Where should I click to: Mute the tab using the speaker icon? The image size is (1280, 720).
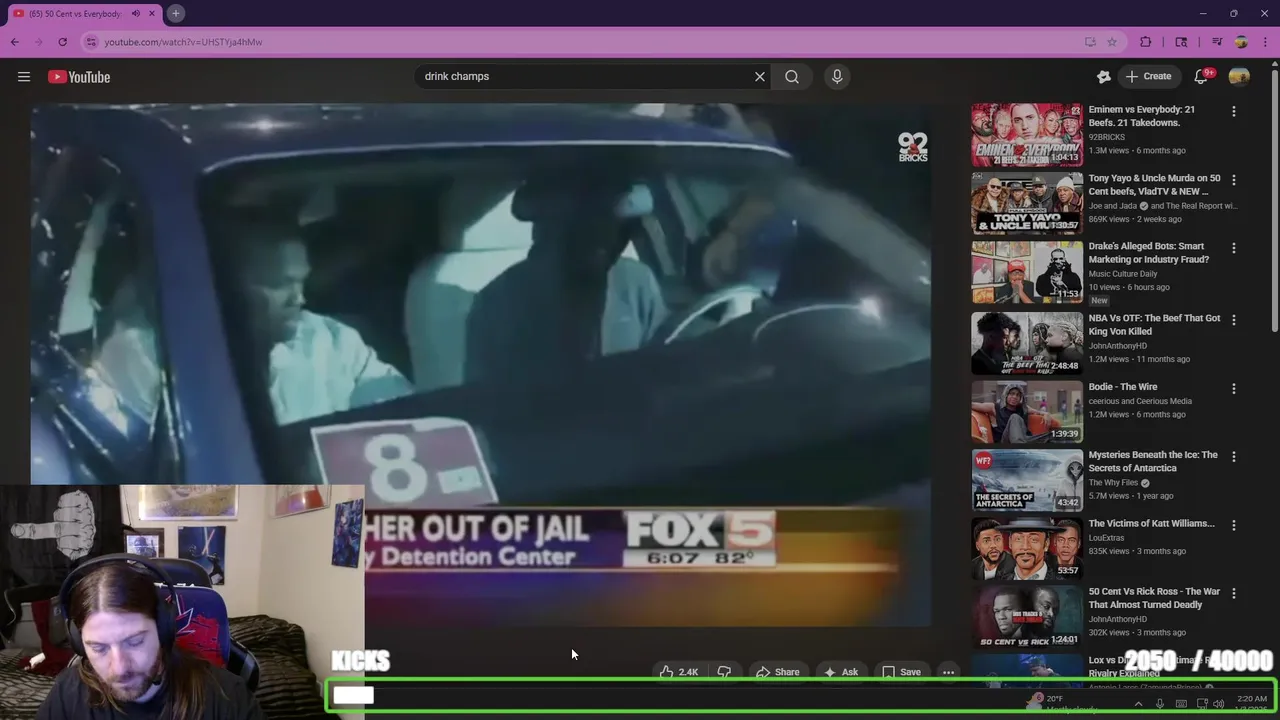click(136, 14)
